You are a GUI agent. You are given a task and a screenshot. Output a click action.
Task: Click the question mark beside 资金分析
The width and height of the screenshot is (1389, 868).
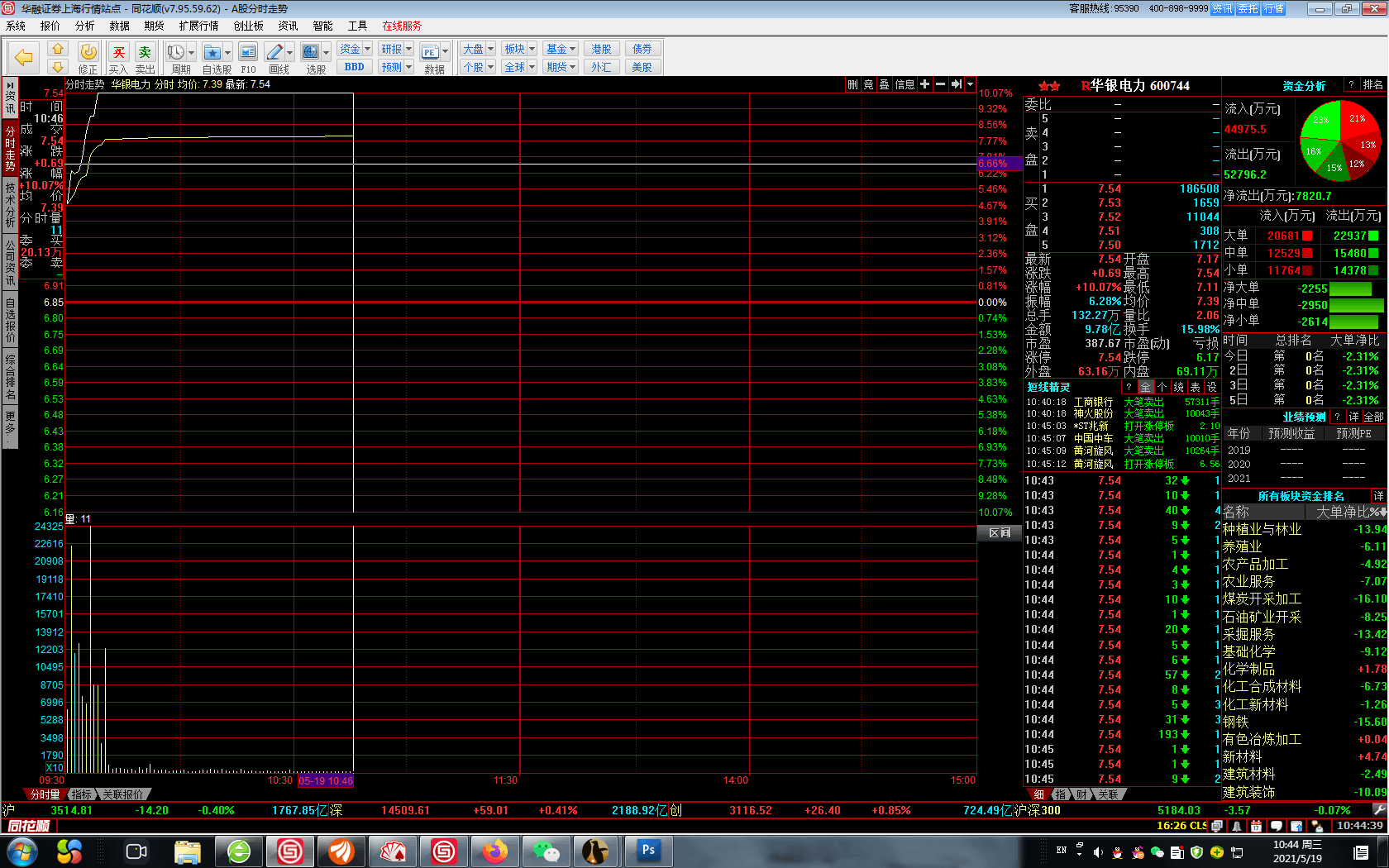1351,85
